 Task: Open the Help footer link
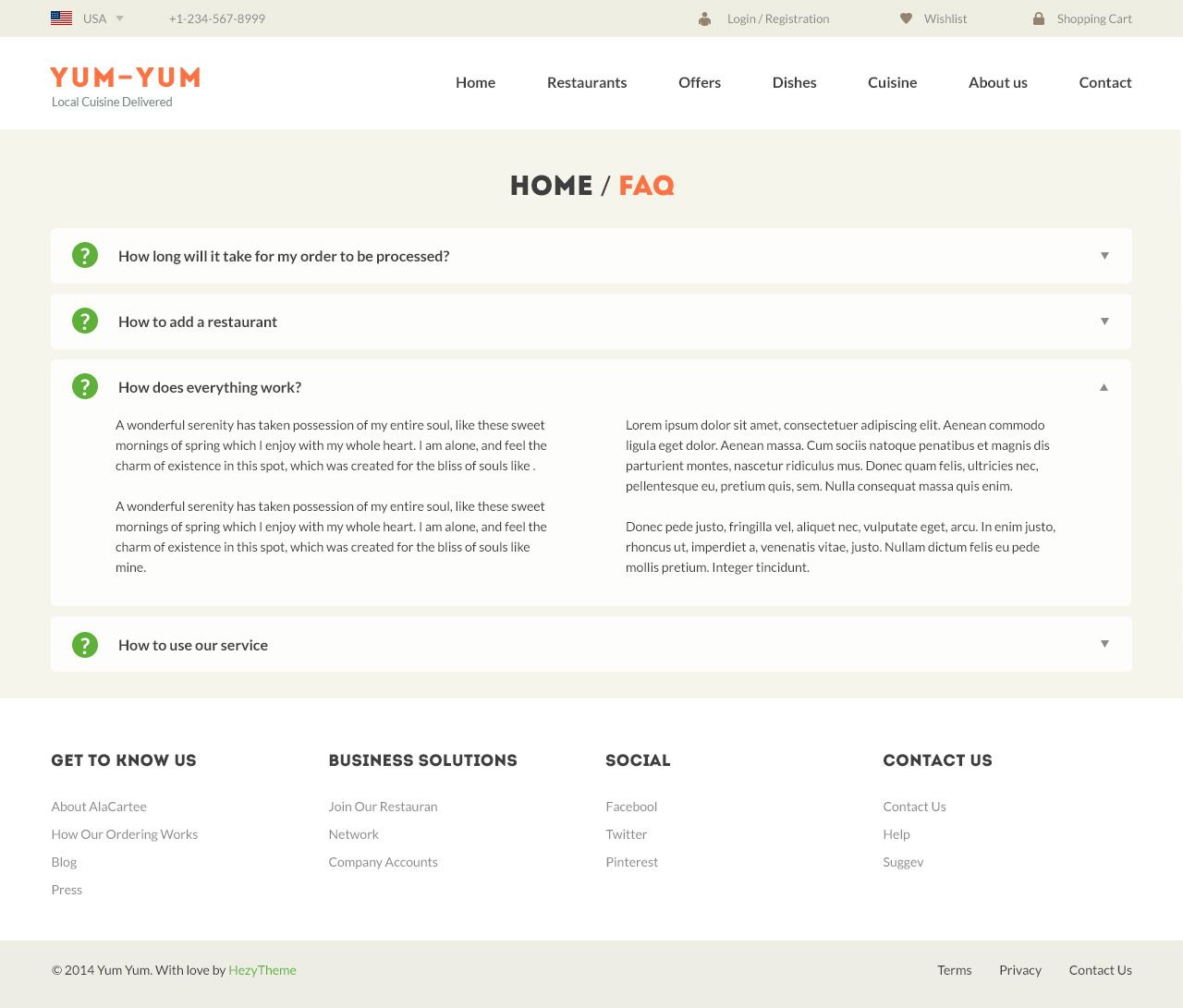[896, 834]
